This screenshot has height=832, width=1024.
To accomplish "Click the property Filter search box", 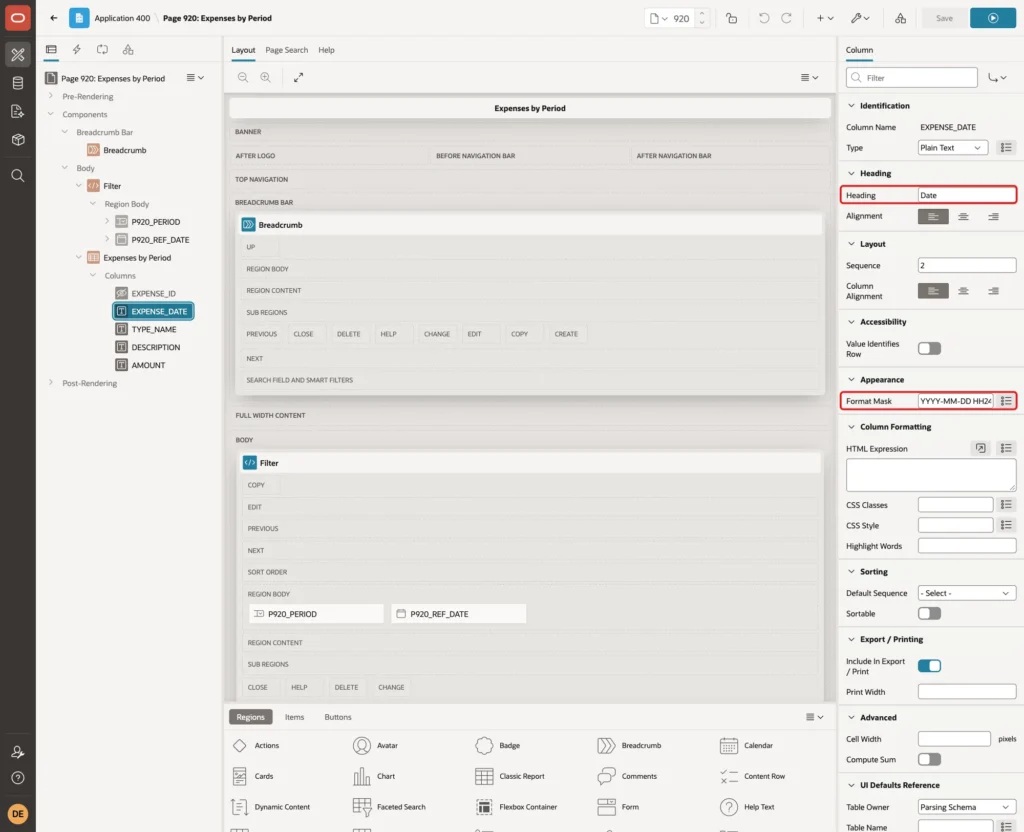I will coord(912,78).
